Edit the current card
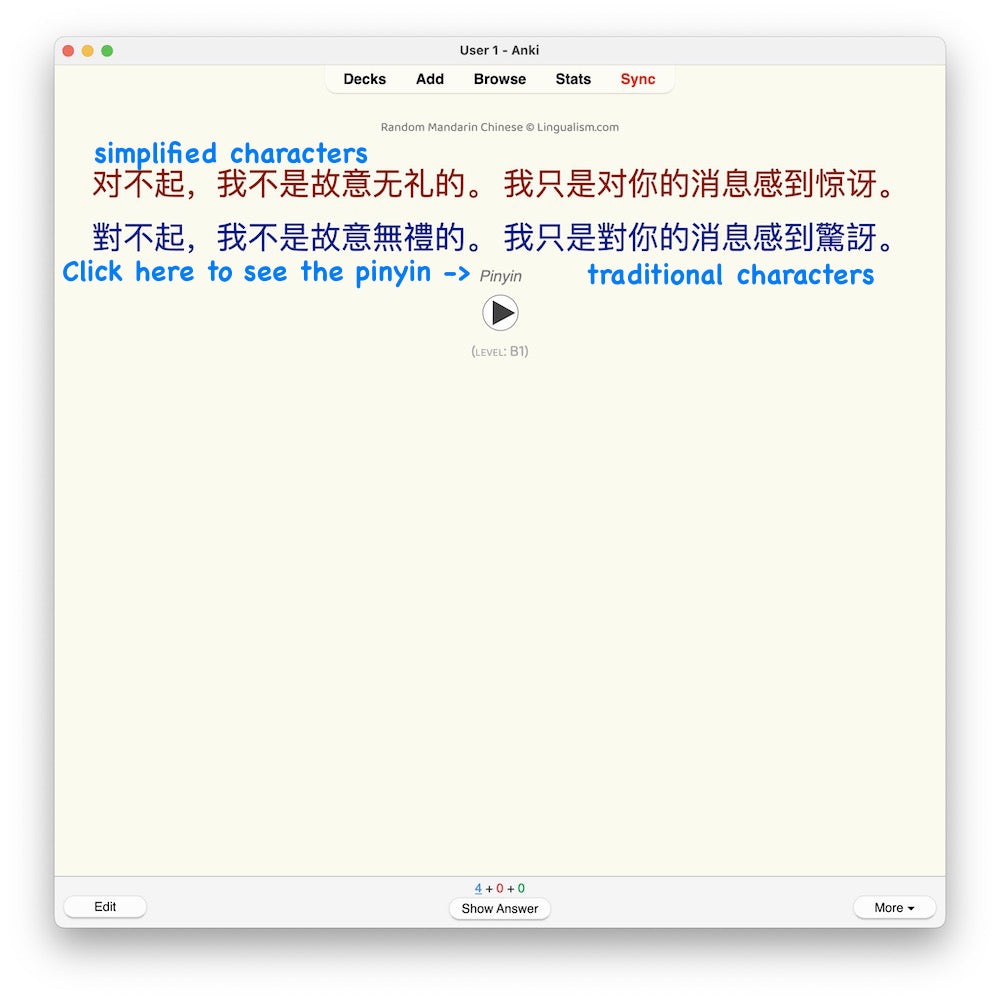The image size is (1000, 1000). click(105, 906)
